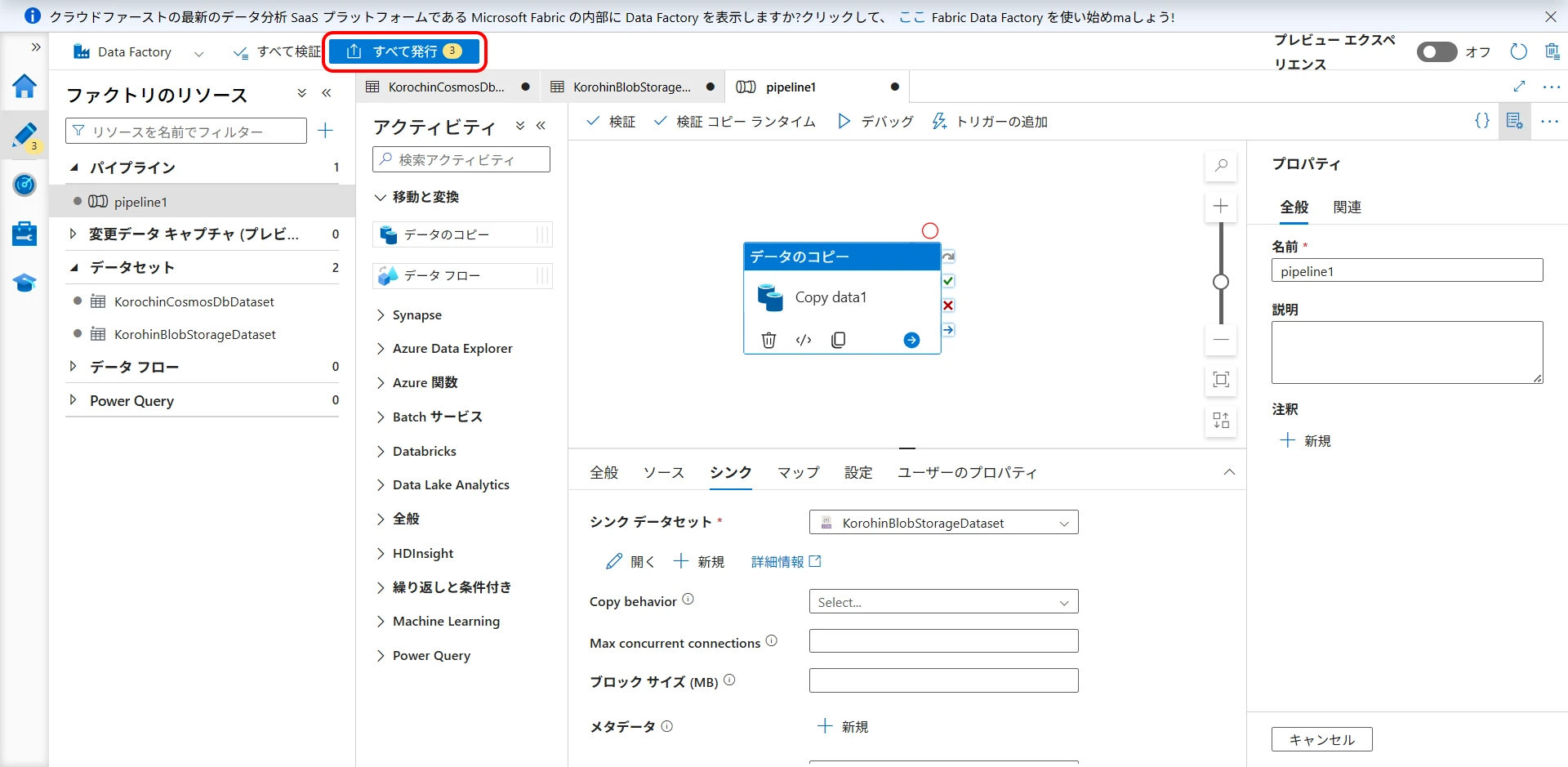Open the Home icon in left sidebar
This screenshot has height=767, width=1568.
[24, 86]
